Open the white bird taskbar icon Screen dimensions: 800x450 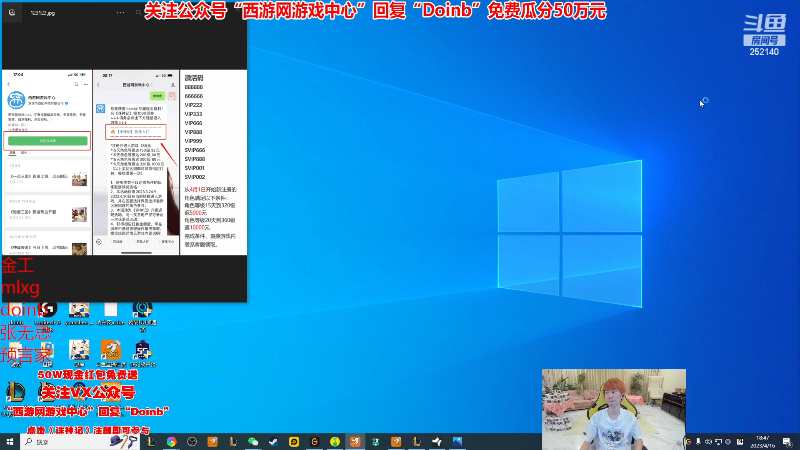[437, 442]
